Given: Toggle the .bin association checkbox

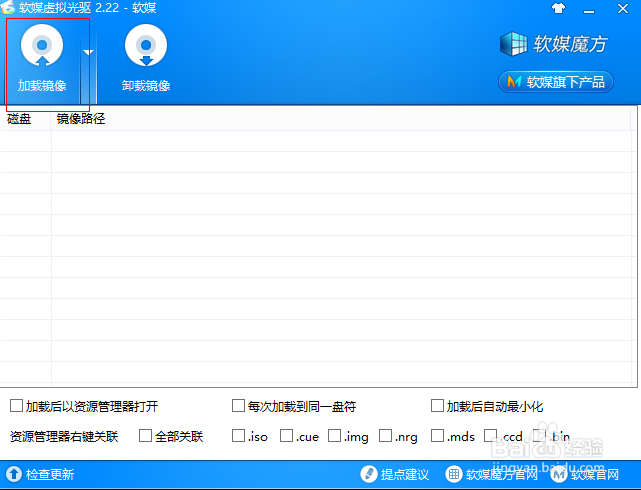Looking at the screenshot, I should (x=539, y=436).
